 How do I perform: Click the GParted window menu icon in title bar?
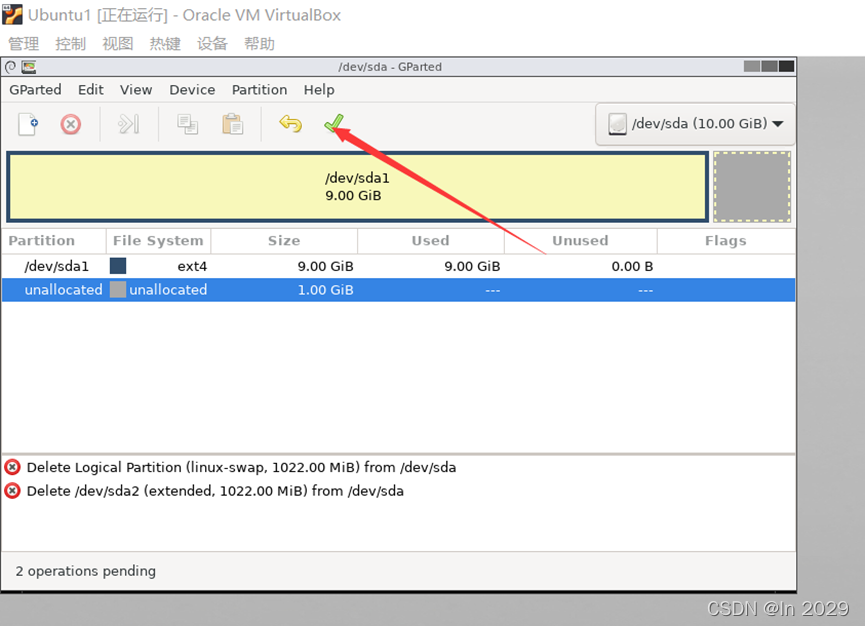pyautogui.click(x=10, y=67)
